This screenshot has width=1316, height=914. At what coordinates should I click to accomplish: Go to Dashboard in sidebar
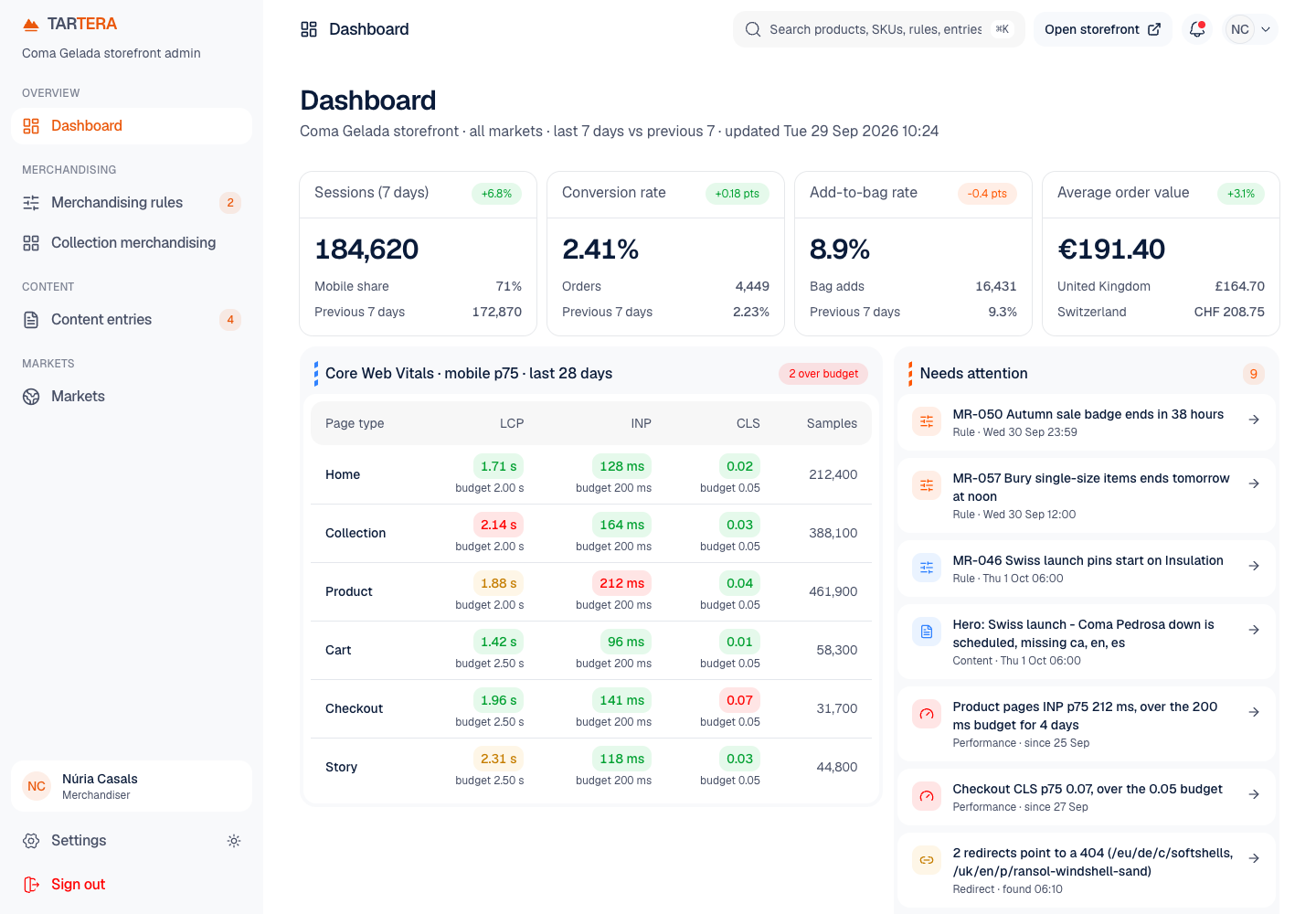point(132,126)
